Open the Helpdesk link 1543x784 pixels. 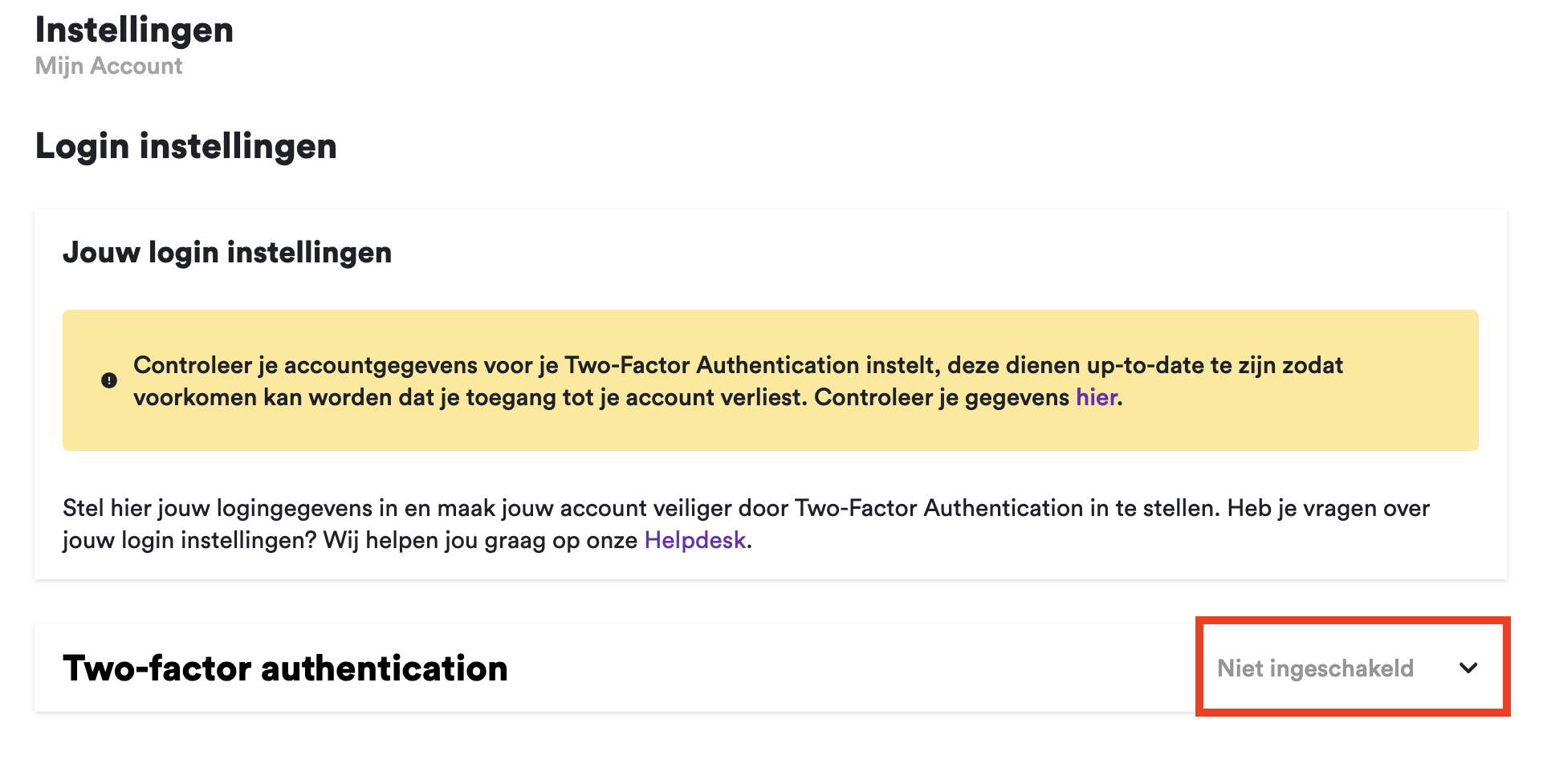(x=695, y=540)
